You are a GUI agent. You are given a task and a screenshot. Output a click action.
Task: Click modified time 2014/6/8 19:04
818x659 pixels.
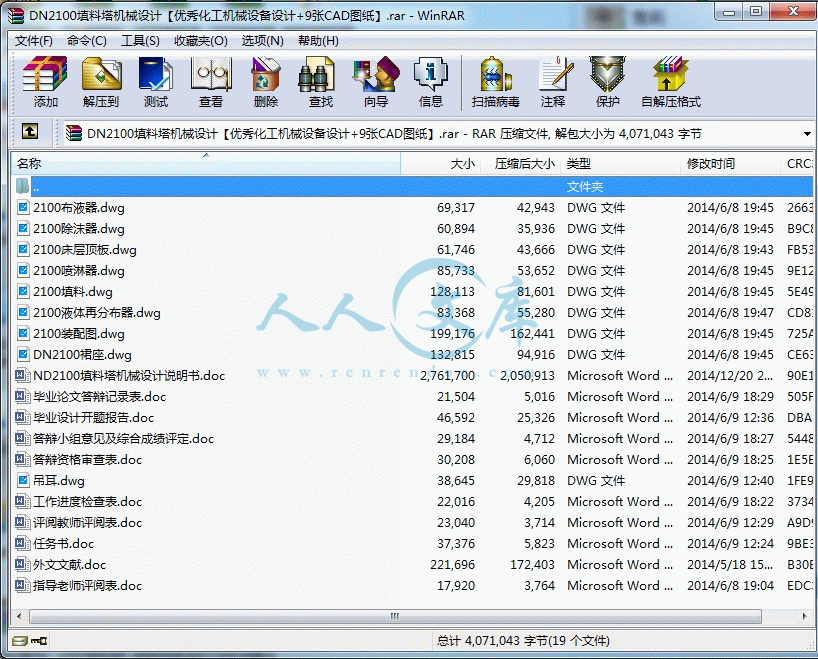tap(730, 585)
